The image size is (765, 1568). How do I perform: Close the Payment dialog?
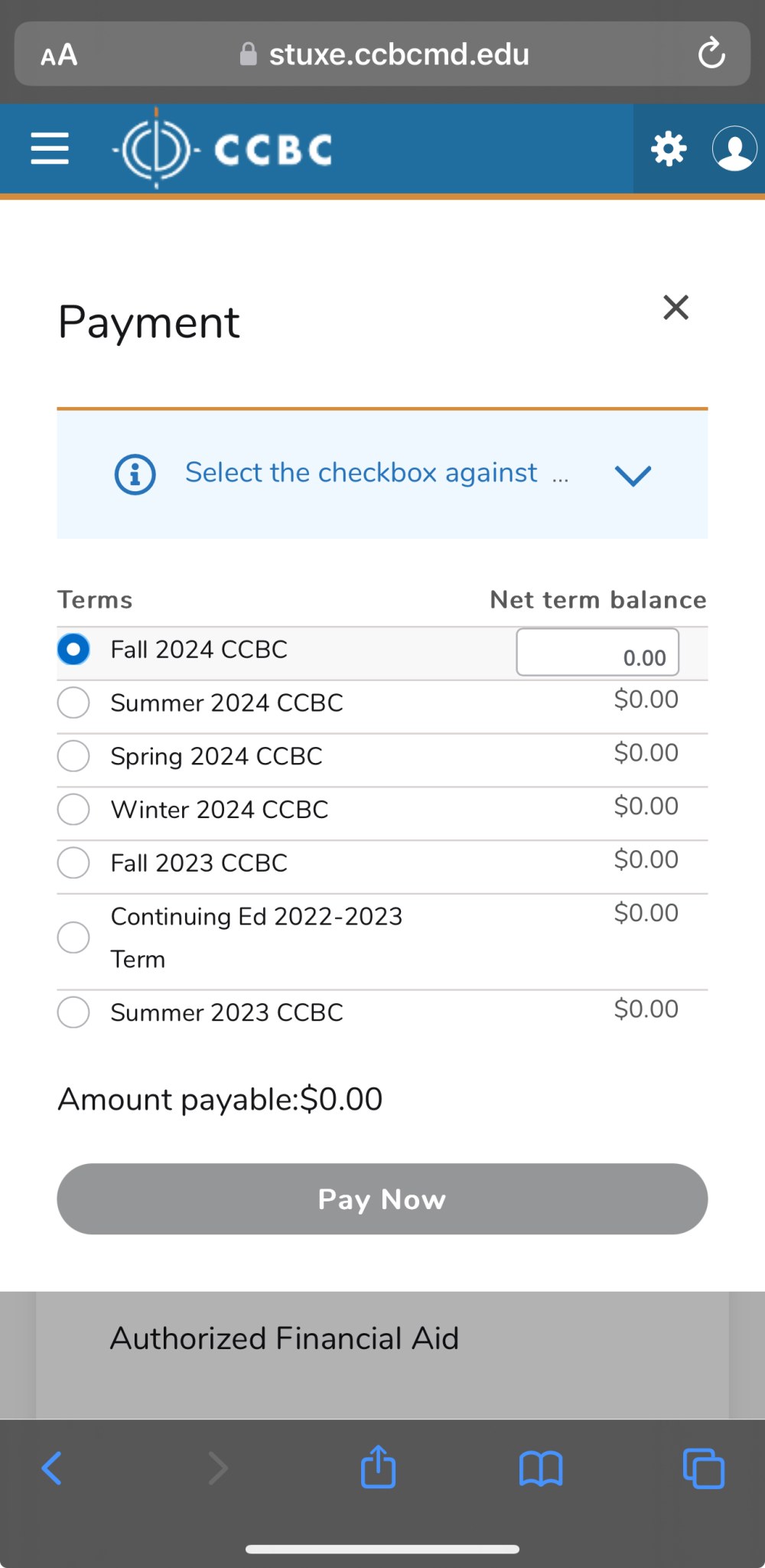pyautogui.click(x=676, y=308)
